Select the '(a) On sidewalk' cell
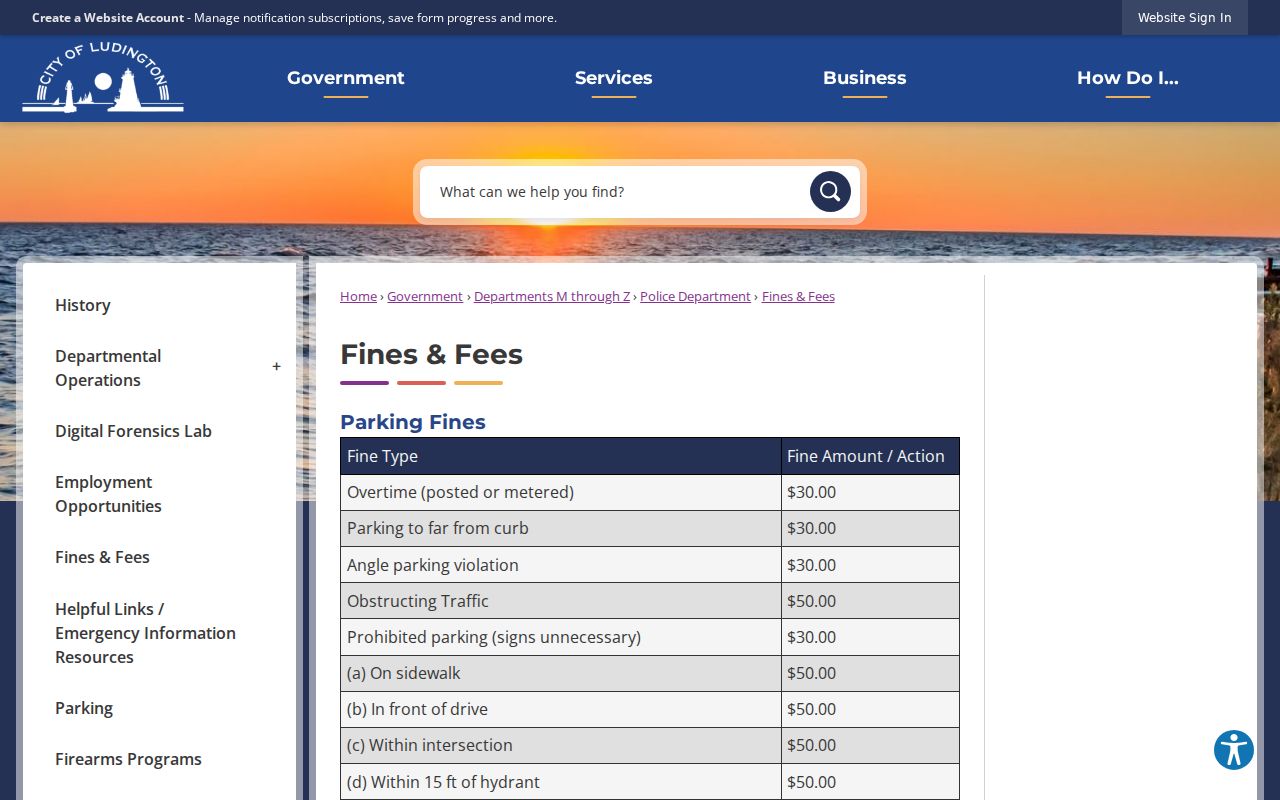1280x800 pixels. pos(561,673)
